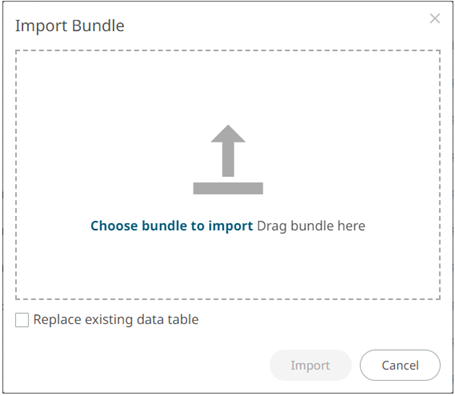Click the shaft of the upload arrow
Image resolution: width=455 pixels, height=396 pixels.
pos(228,159)
